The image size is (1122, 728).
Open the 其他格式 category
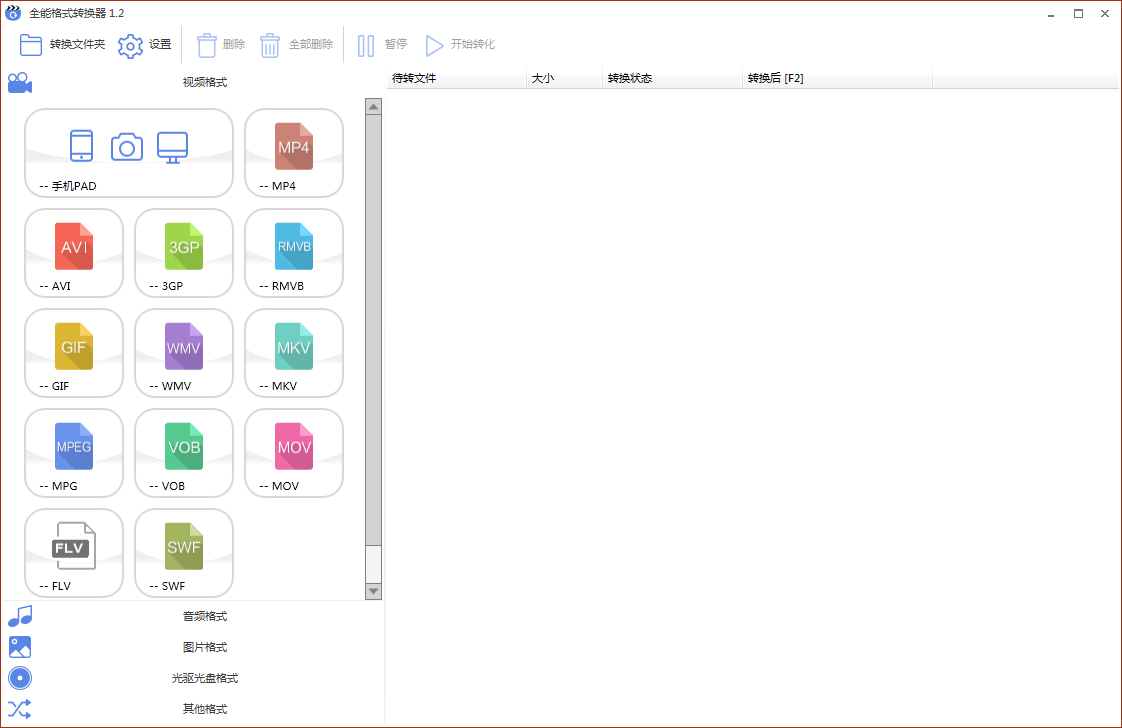pyautogui.click(x=204, y=709)
